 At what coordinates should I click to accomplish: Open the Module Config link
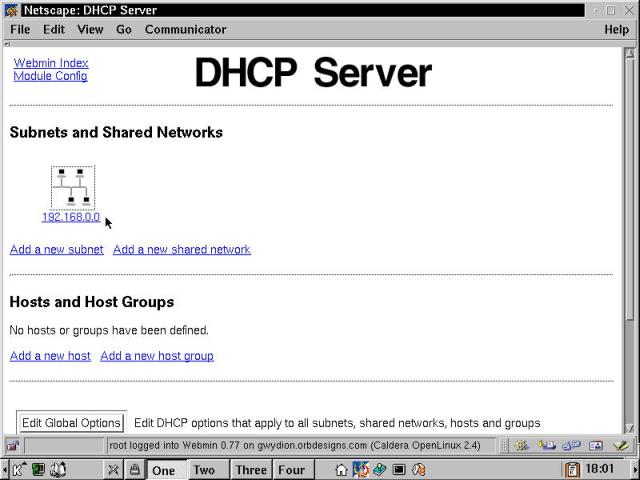coord(50,76)
